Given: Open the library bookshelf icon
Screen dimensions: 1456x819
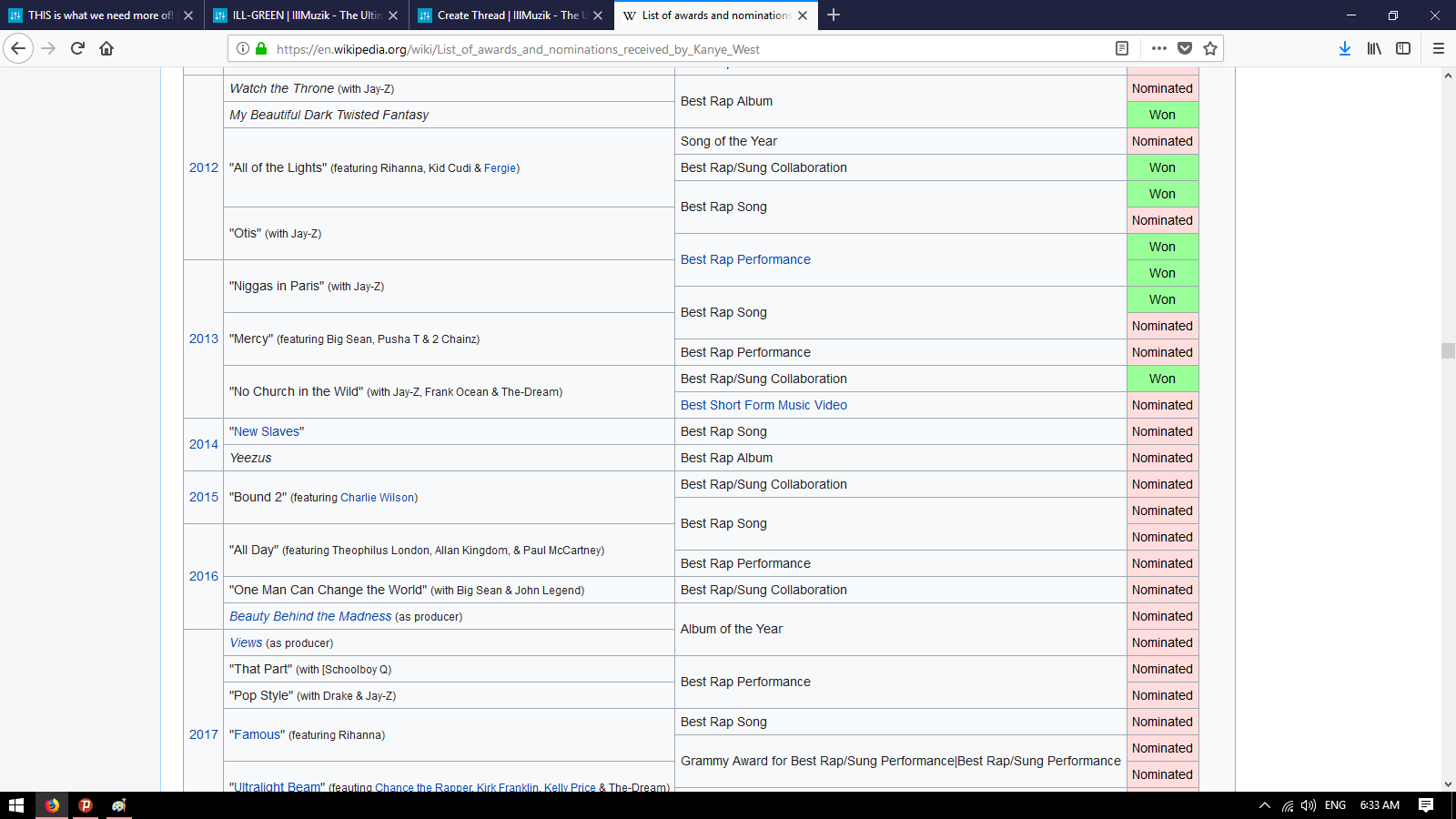Looking at the screenshot, I should 1374,48.
